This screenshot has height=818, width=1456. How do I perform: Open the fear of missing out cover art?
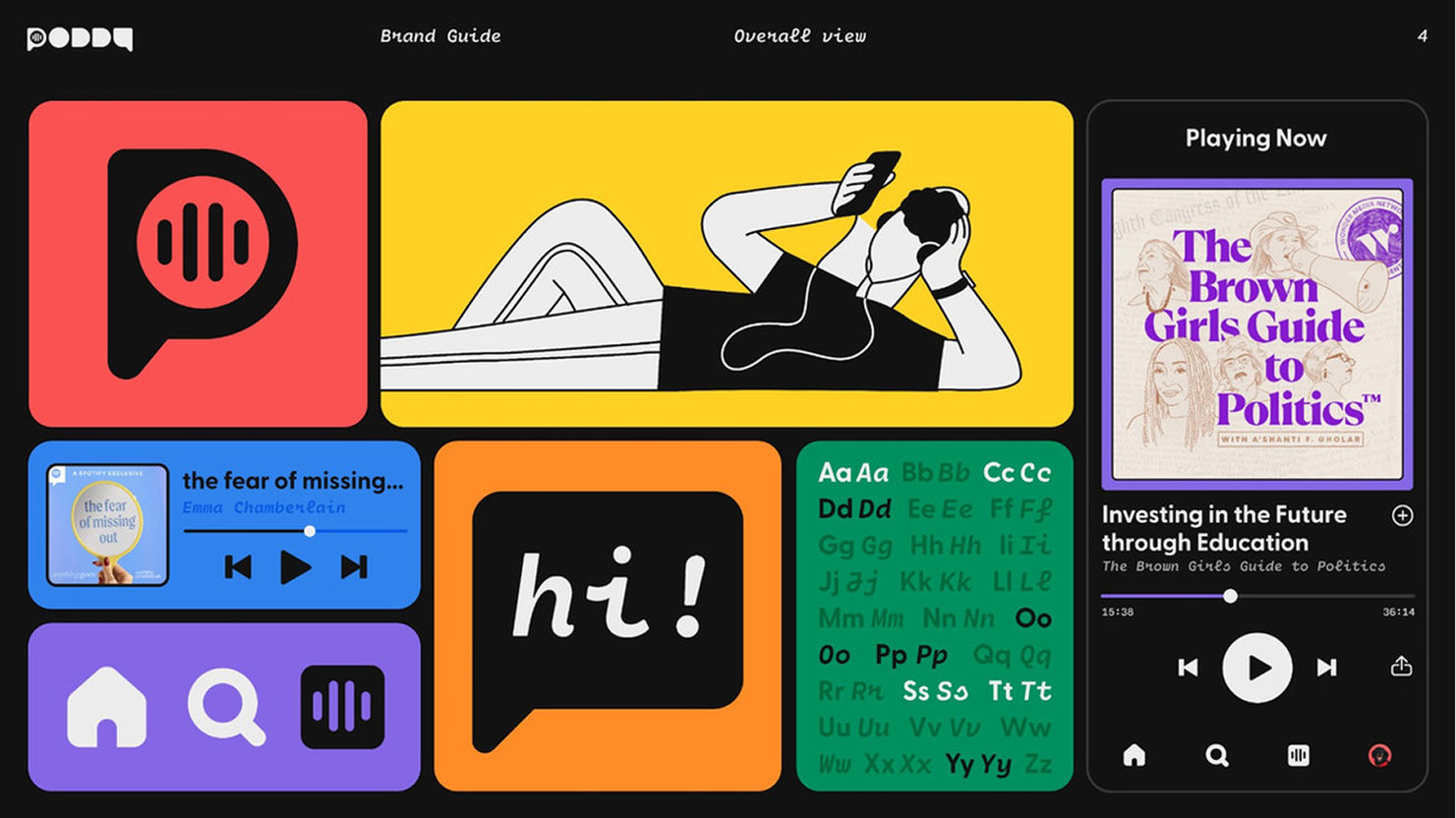107,525
